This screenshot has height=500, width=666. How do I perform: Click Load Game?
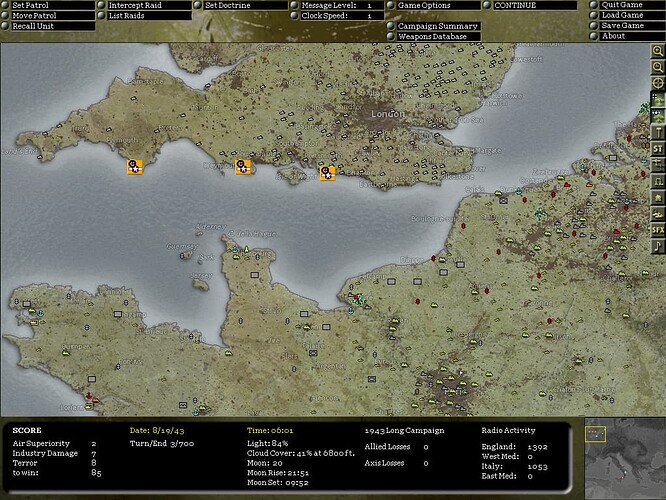click(627, 15)
